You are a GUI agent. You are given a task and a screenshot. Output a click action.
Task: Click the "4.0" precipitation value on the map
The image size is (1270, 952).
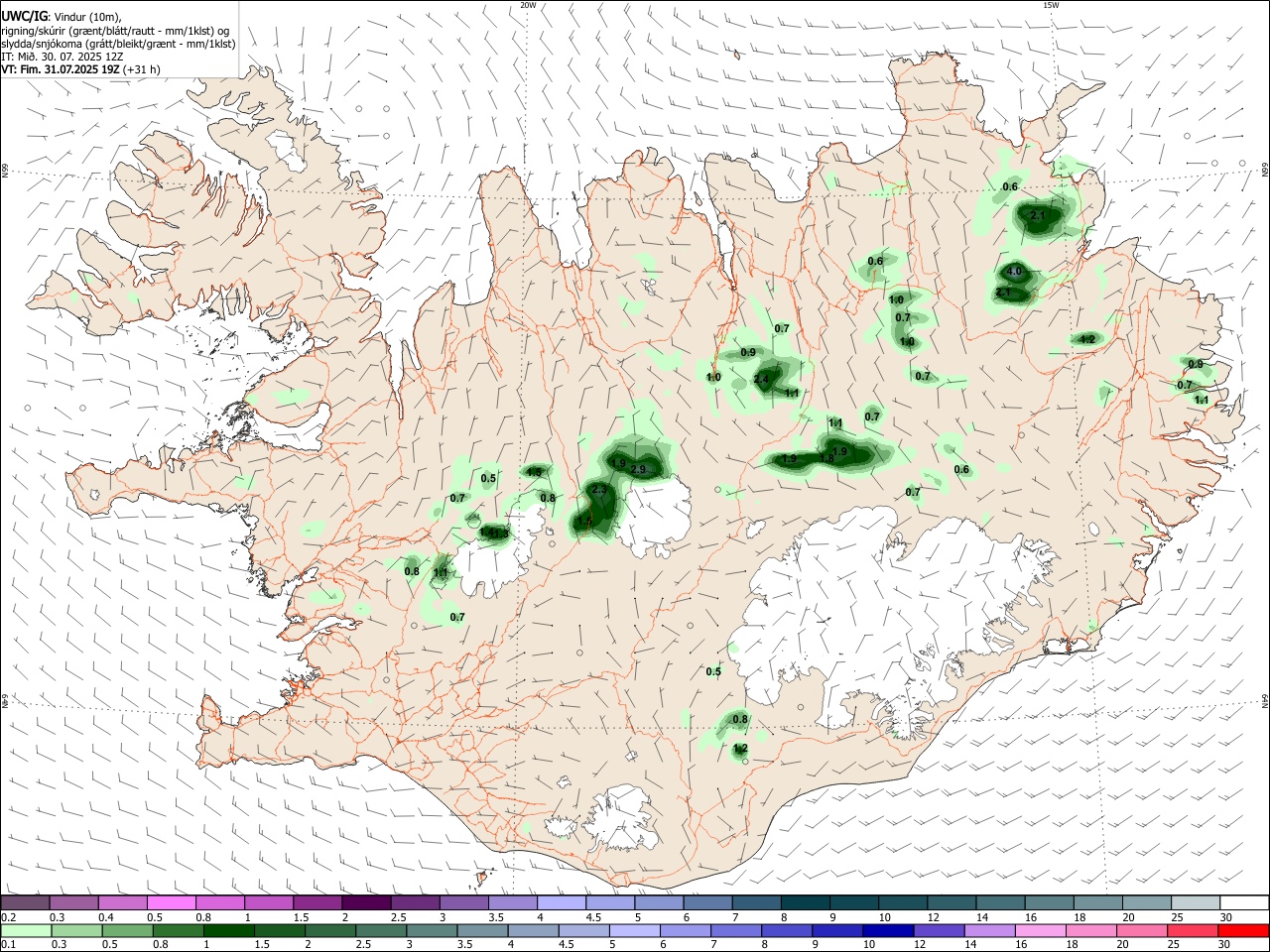[1014, 271]
